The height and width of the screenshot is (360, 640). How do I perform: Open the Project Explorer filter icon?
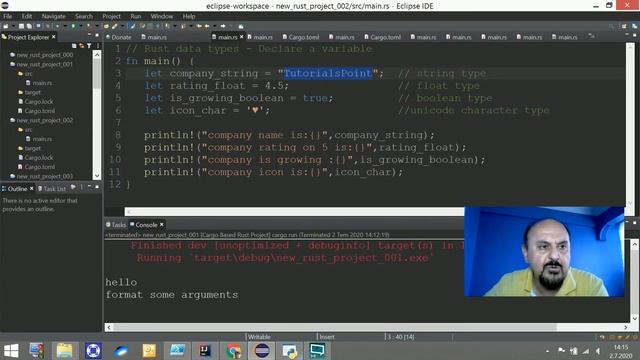point(89,46)
